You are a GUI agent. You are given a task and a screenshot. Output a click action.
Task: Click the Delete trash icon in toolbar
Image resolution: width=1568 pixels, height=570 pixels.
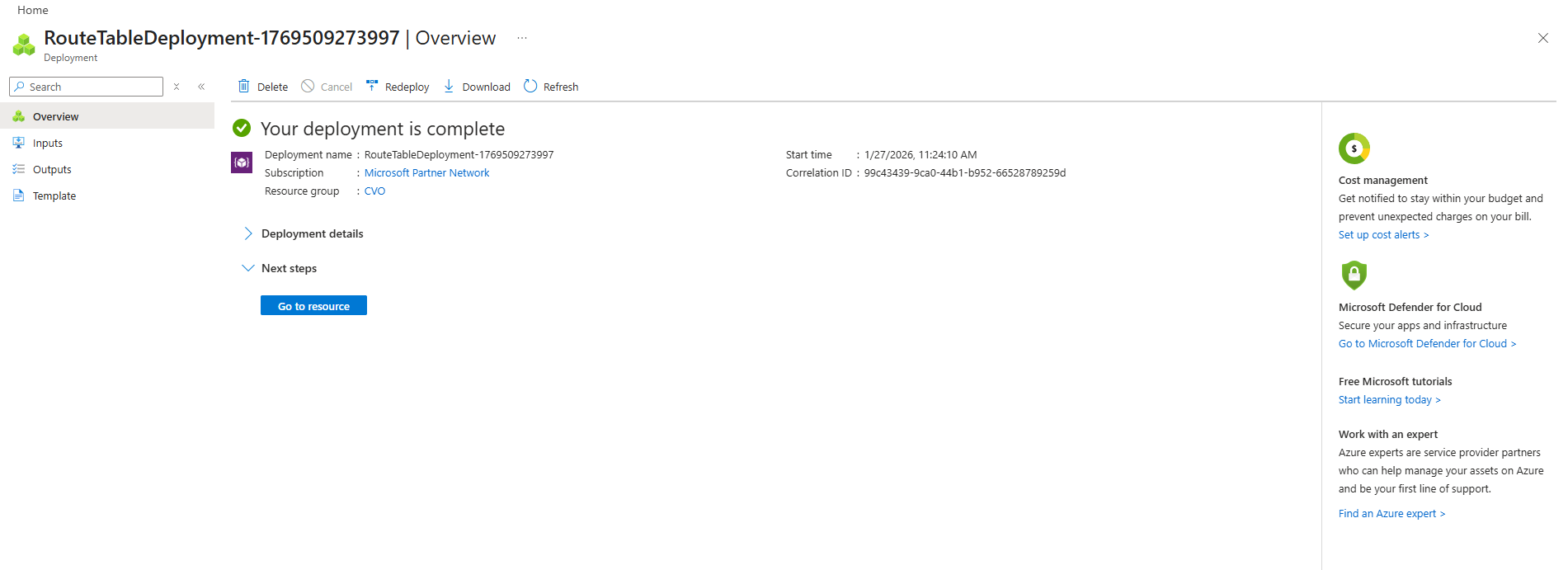pos(244,87)
